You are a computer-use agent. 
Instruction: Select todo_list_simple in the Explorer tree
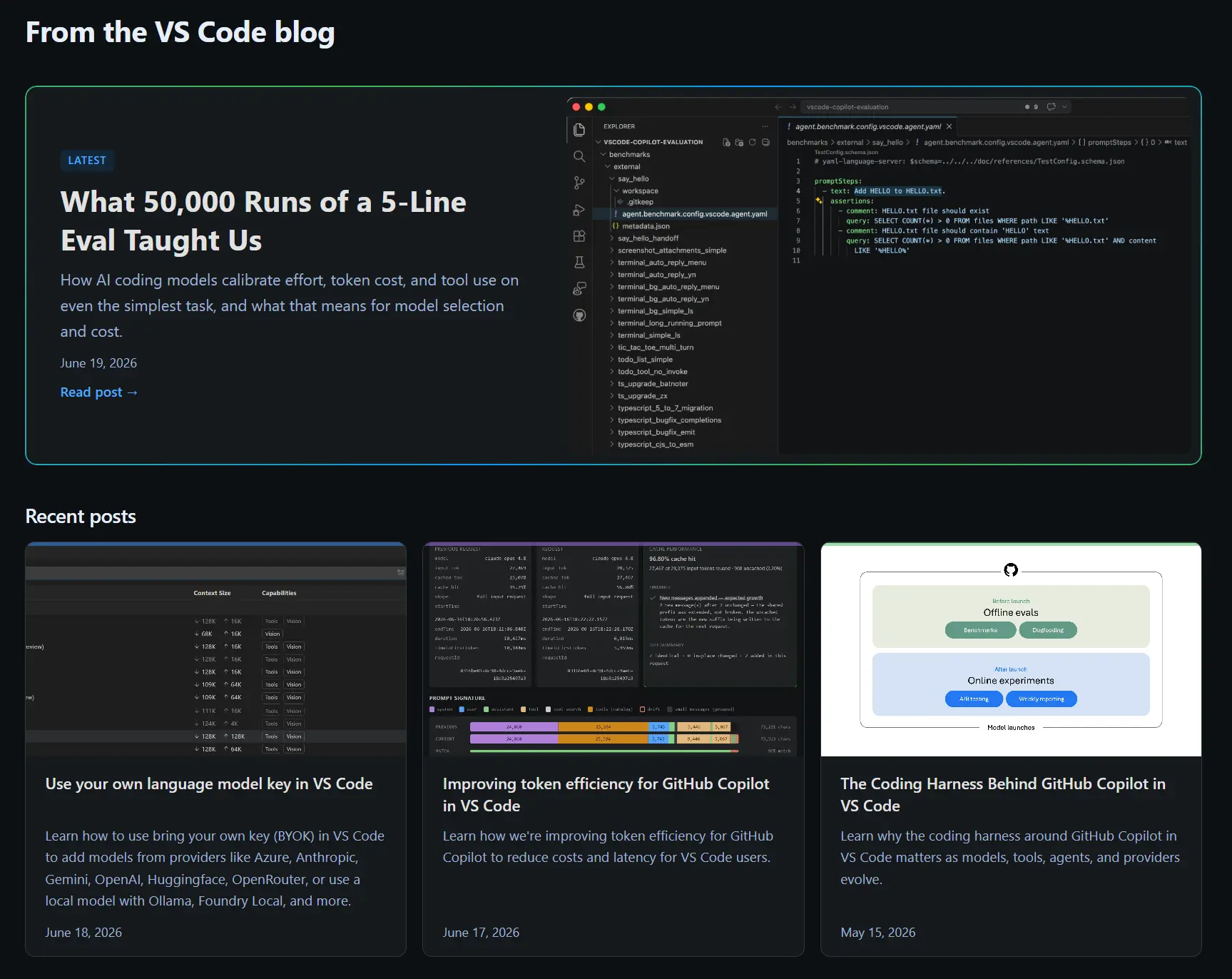(x=685, y=360)
